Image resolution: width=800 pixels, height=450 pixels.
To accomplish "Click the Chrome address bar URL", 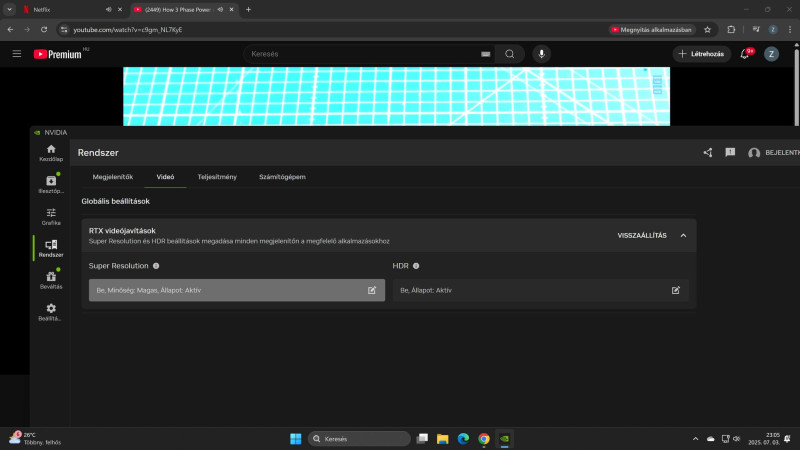I will [128, 30].
